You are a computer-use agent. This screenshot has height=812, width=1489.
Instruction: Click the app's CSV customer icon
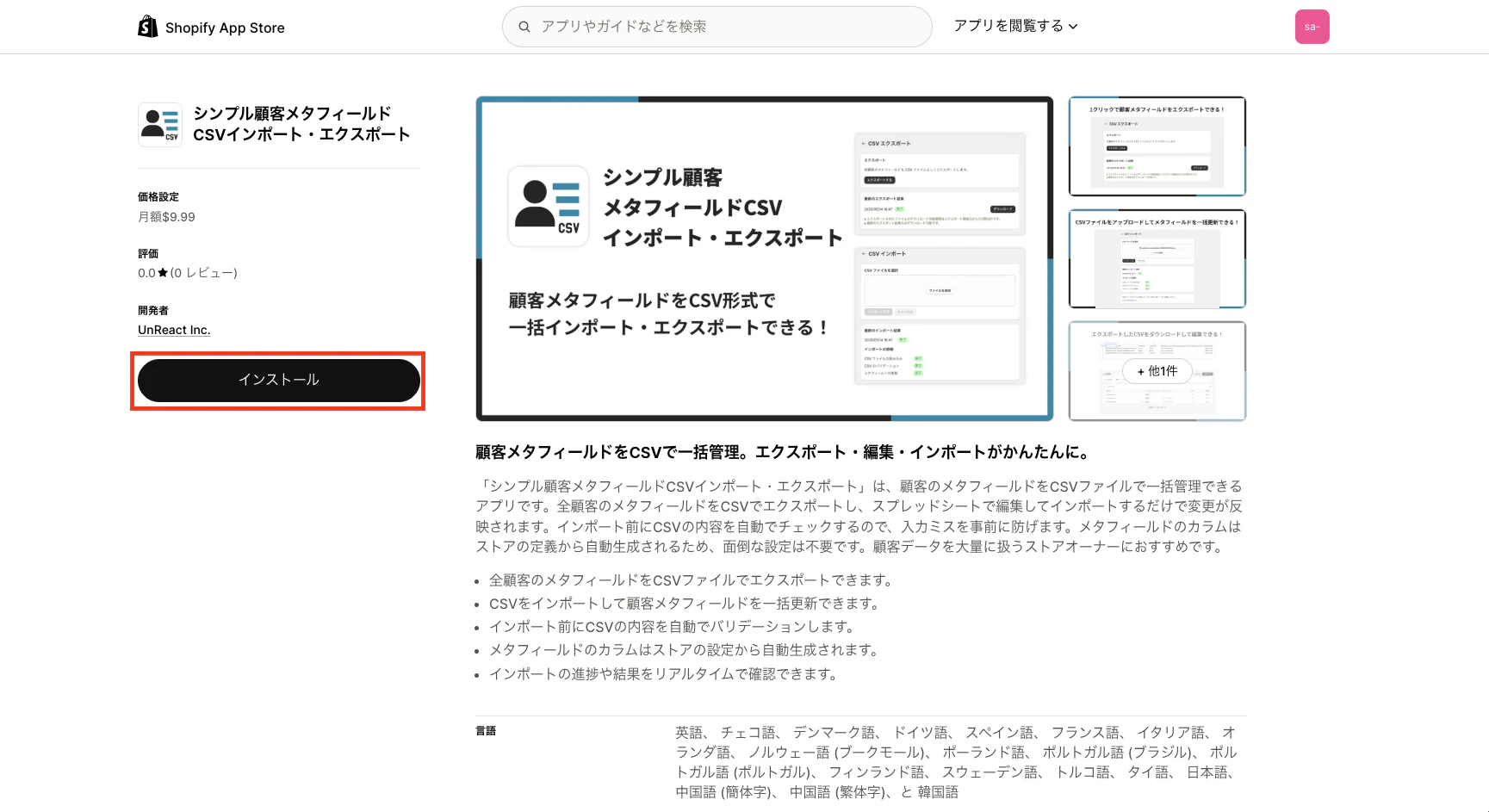point(160,125)
